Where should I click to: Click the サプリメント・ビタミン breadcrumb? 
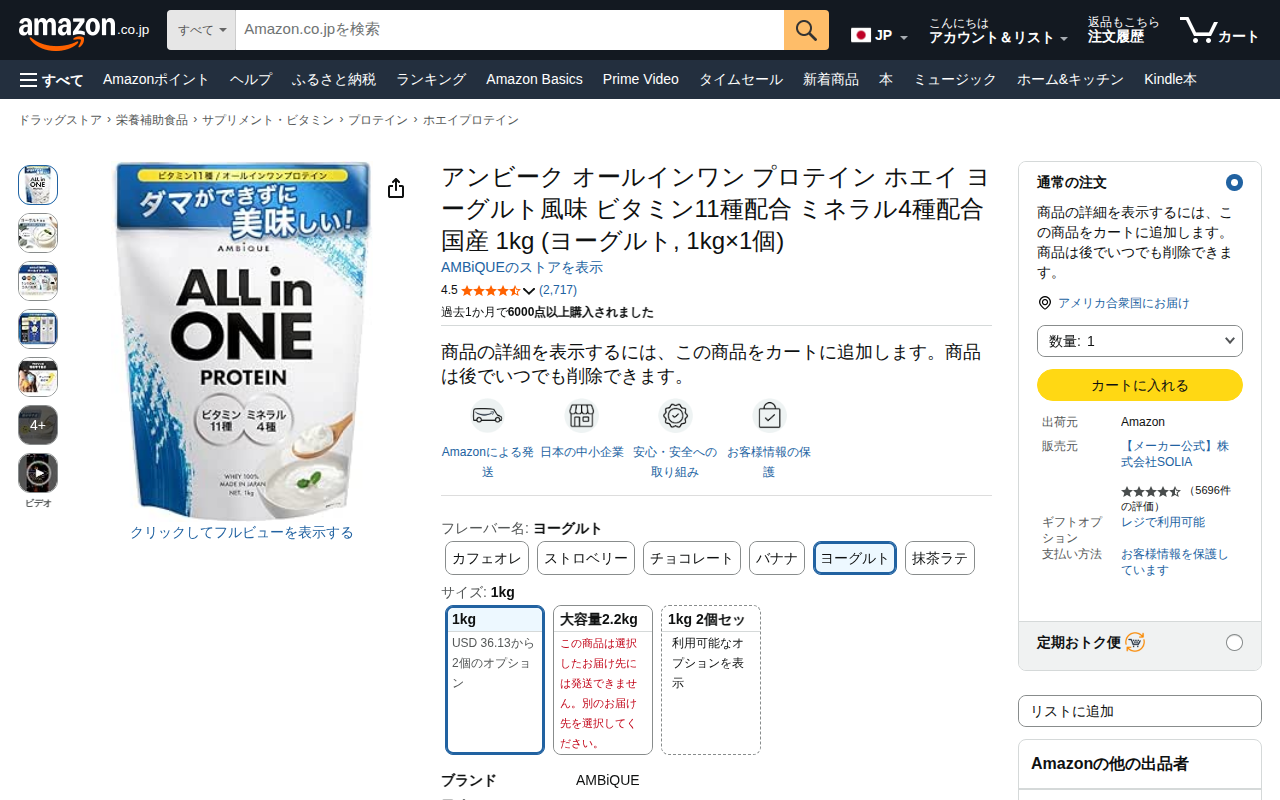pyautogui.click(x=268, y=120)
